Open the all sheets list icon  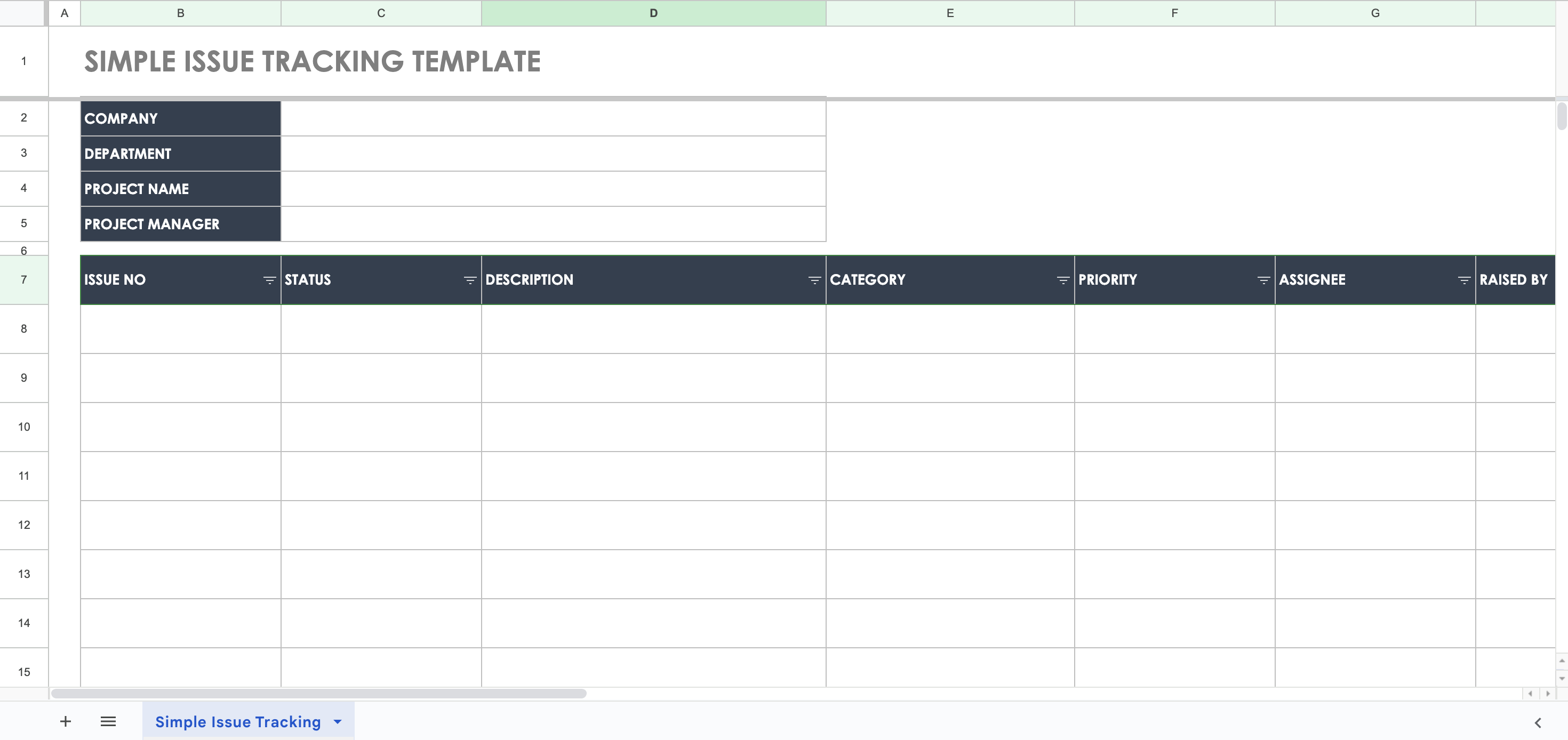[x=108, y=722]
